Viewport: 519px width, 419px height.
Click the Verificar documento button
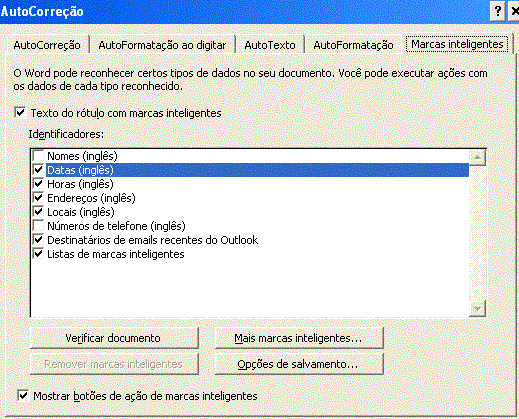pos(114,338)
